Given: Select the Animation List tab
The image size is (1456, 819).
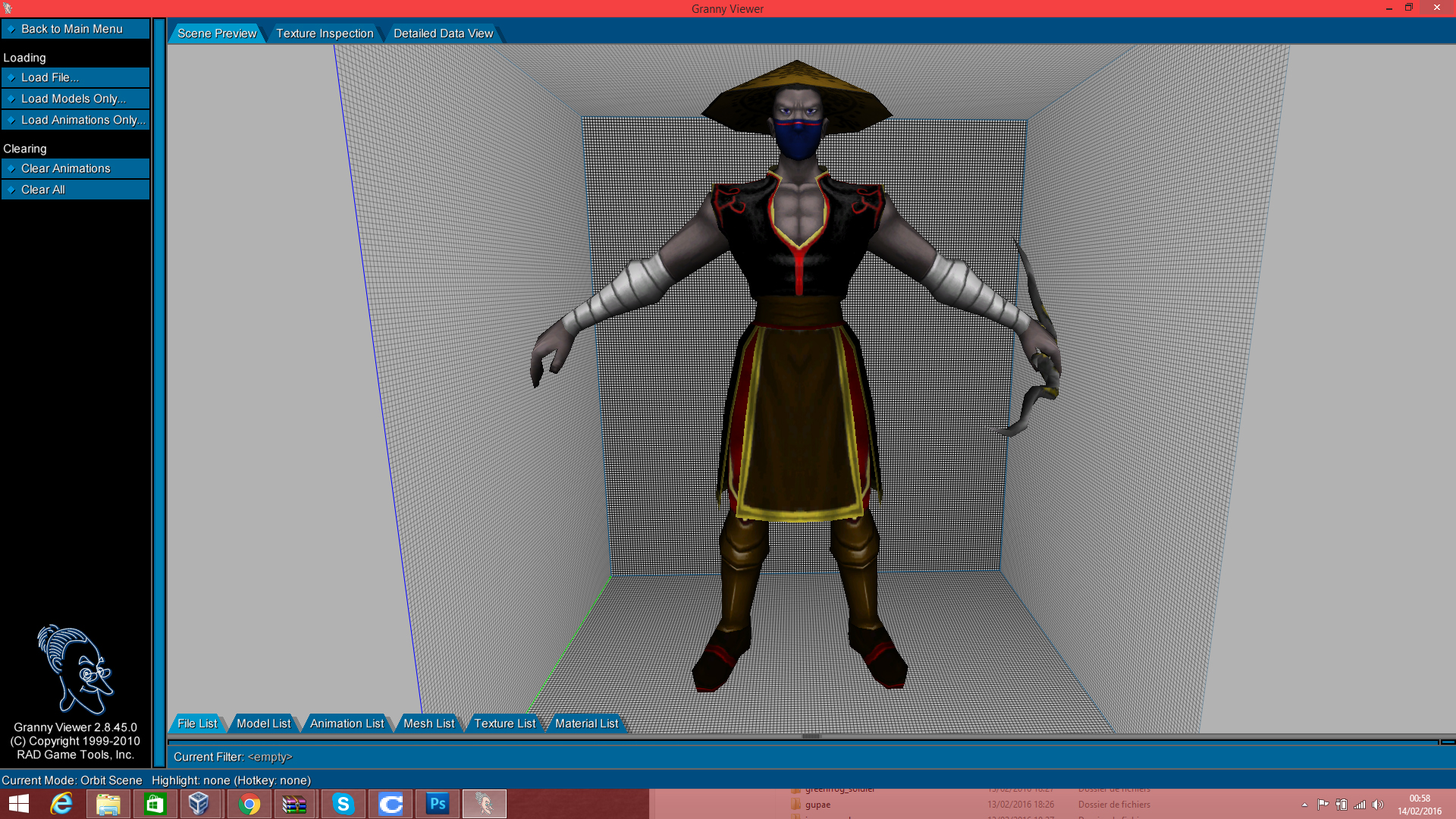Looking at the screenshot, I should click(x=346, y=723).
